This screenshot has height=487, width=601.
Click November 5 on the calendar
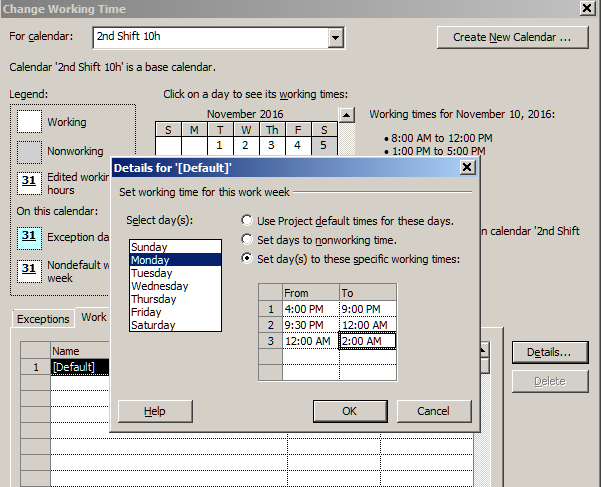point(324,145)
